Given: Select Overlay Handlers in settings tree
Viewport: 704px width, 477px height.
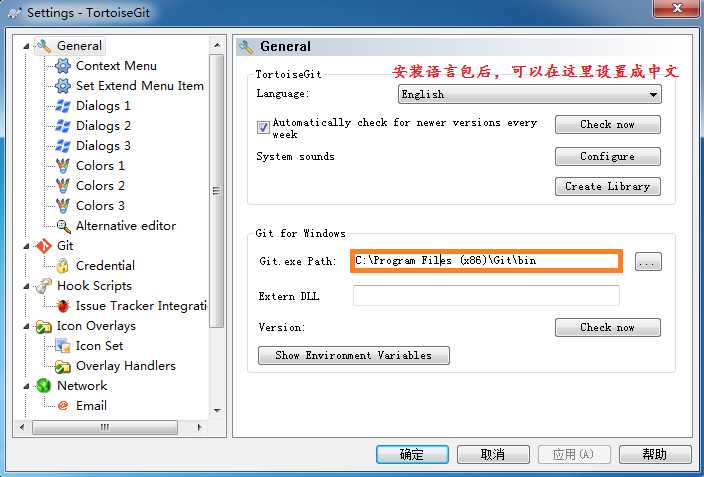Looking at the screenshot, I should point(126,366).
